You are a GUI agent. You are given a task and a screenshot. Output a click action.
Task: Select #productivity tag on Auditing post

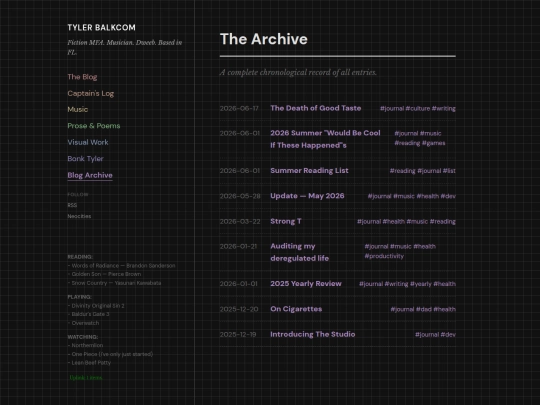click(x=384, y=256)
